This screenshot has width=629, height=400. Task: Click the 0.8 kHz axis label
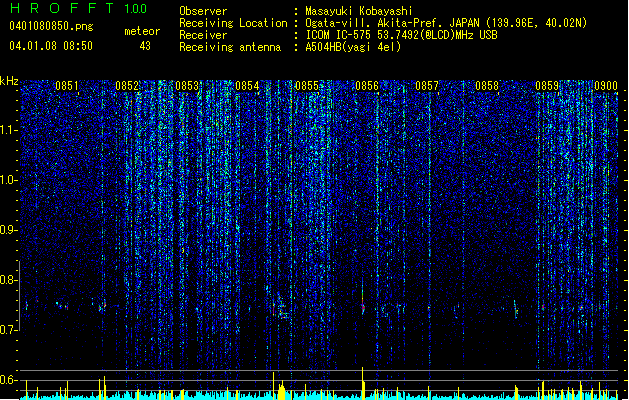pyautogui.click(x=9, y=280)
